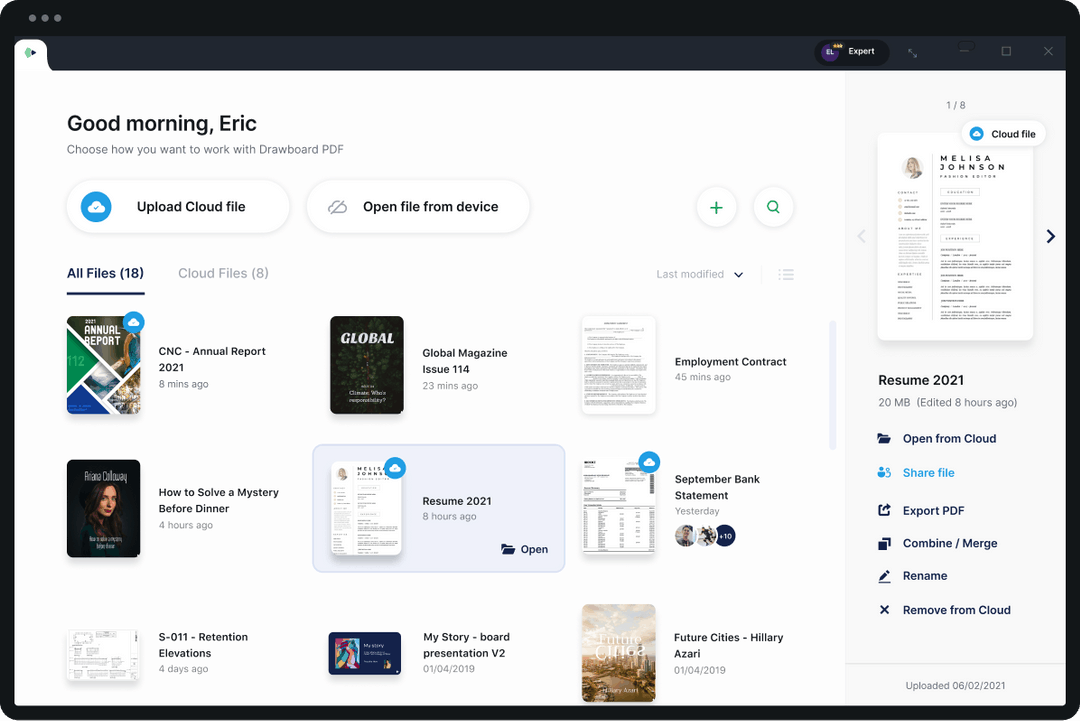Image resolution: width=1080 pixels, height=721 pixels.
Task: Switch to the Cloud Files tab
Action: 222,273
